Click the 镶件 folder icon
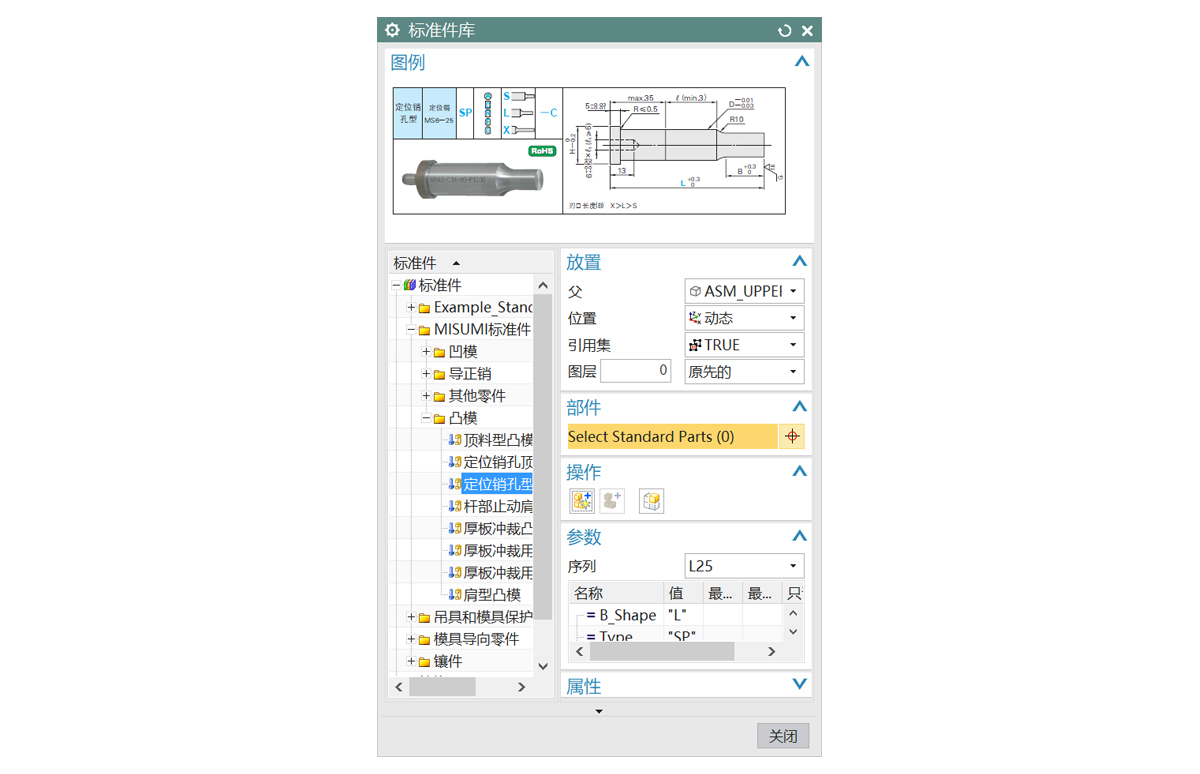The height and width of the screenshot is (774, 1200). point(424,662)
